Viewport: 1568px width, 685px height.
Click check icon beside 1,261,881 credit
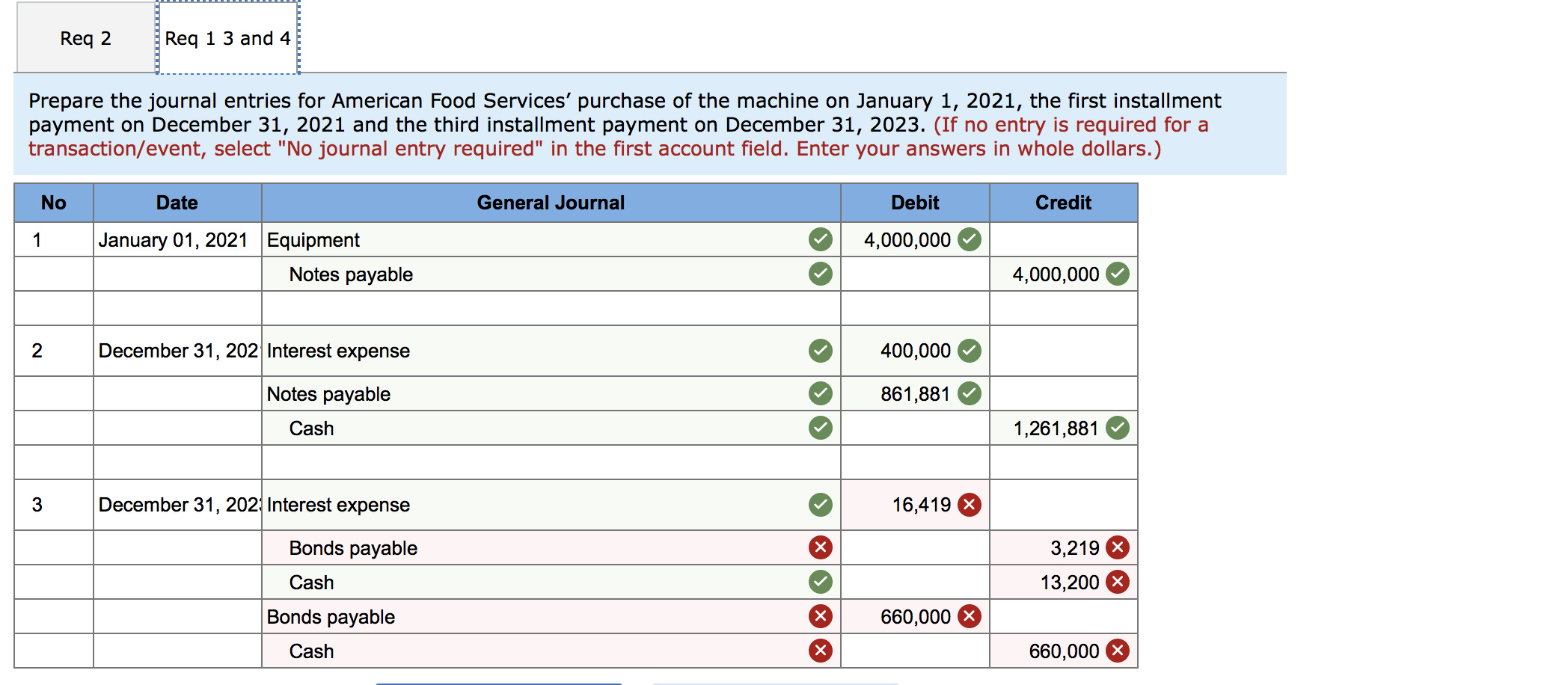point(1117,428)
